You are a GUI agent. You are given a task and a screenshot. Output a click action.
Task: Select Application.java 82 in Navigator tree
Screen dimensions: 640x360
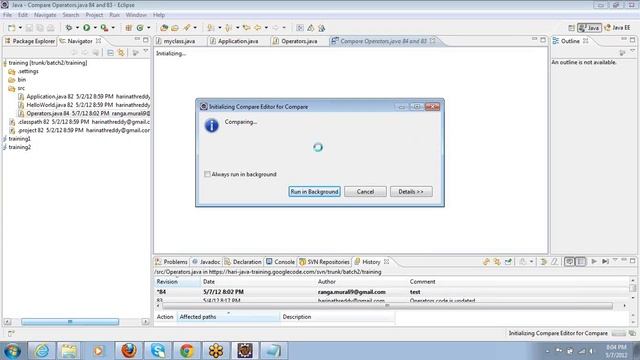tap(84, 97)
